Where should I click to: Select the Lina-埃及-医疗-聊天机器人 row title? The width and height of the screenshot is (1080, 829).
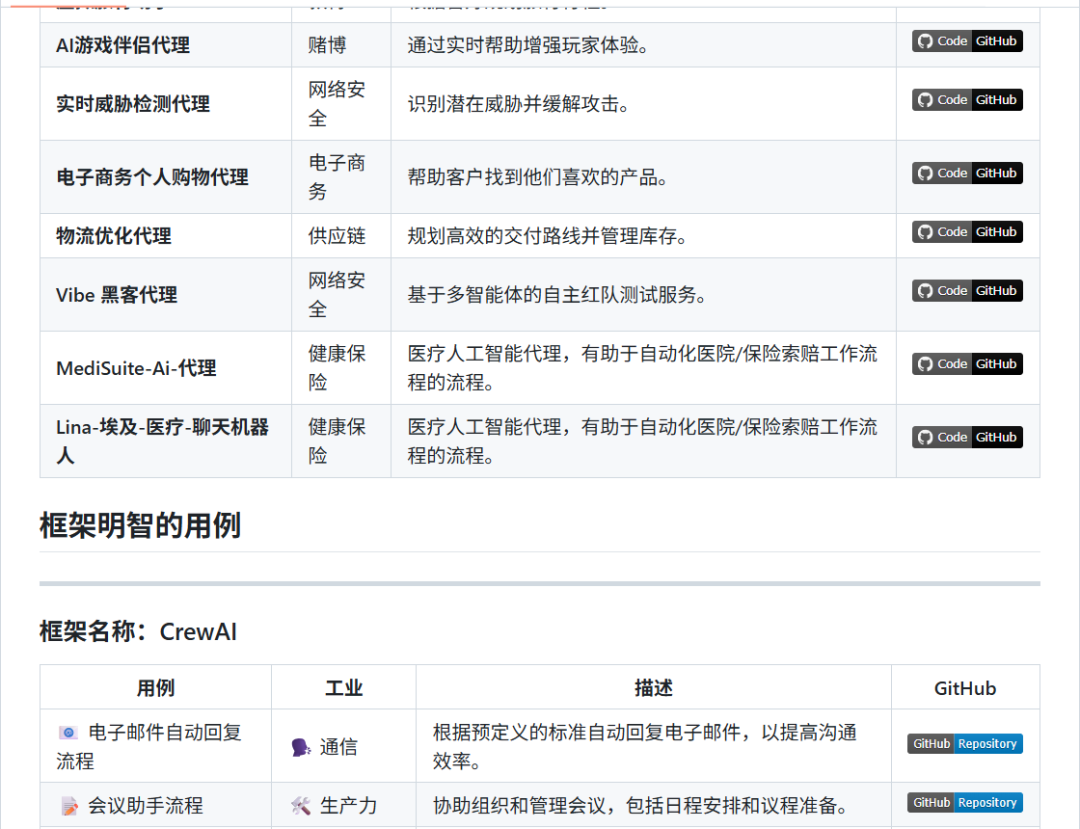click(163, 441)
